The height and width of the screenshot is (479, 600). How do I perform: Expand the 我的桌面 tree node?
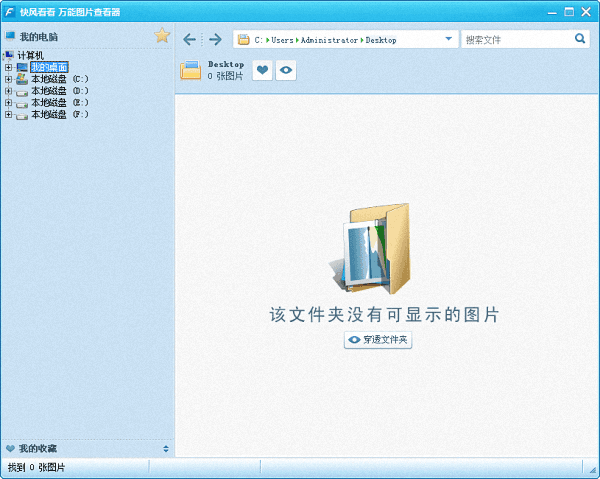coord(8,67)
